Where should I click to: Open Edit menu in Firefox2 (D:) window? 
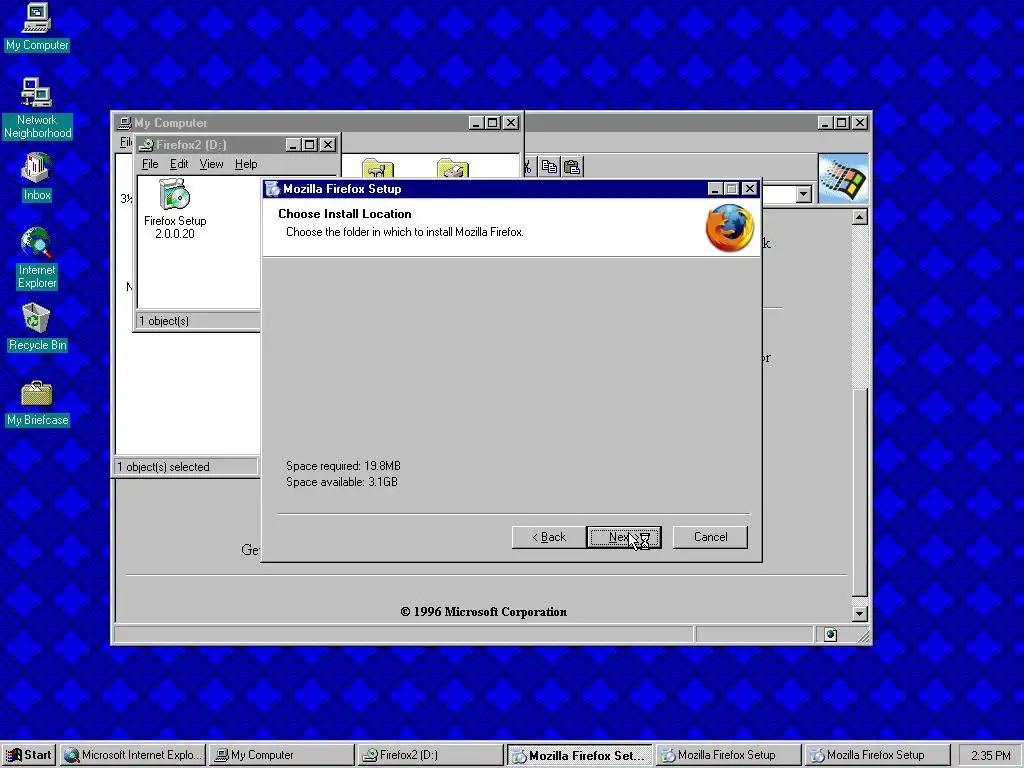point(179,164)
